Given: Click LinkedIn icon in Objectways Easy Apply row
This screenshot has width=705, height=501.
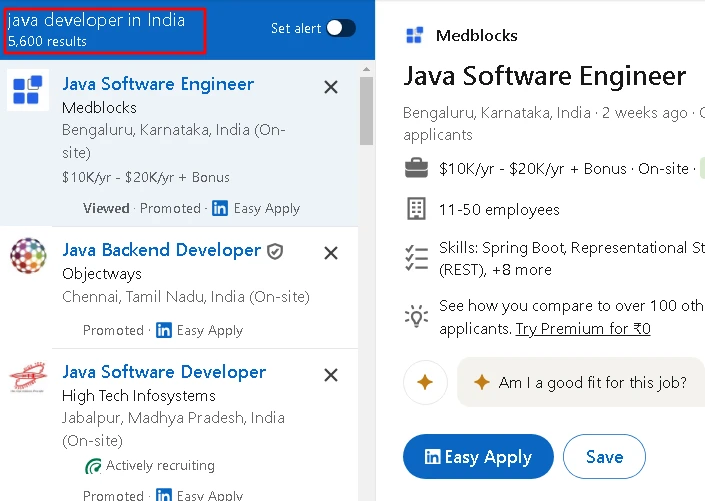Looking at the screenshot, I should coord(164,330).
